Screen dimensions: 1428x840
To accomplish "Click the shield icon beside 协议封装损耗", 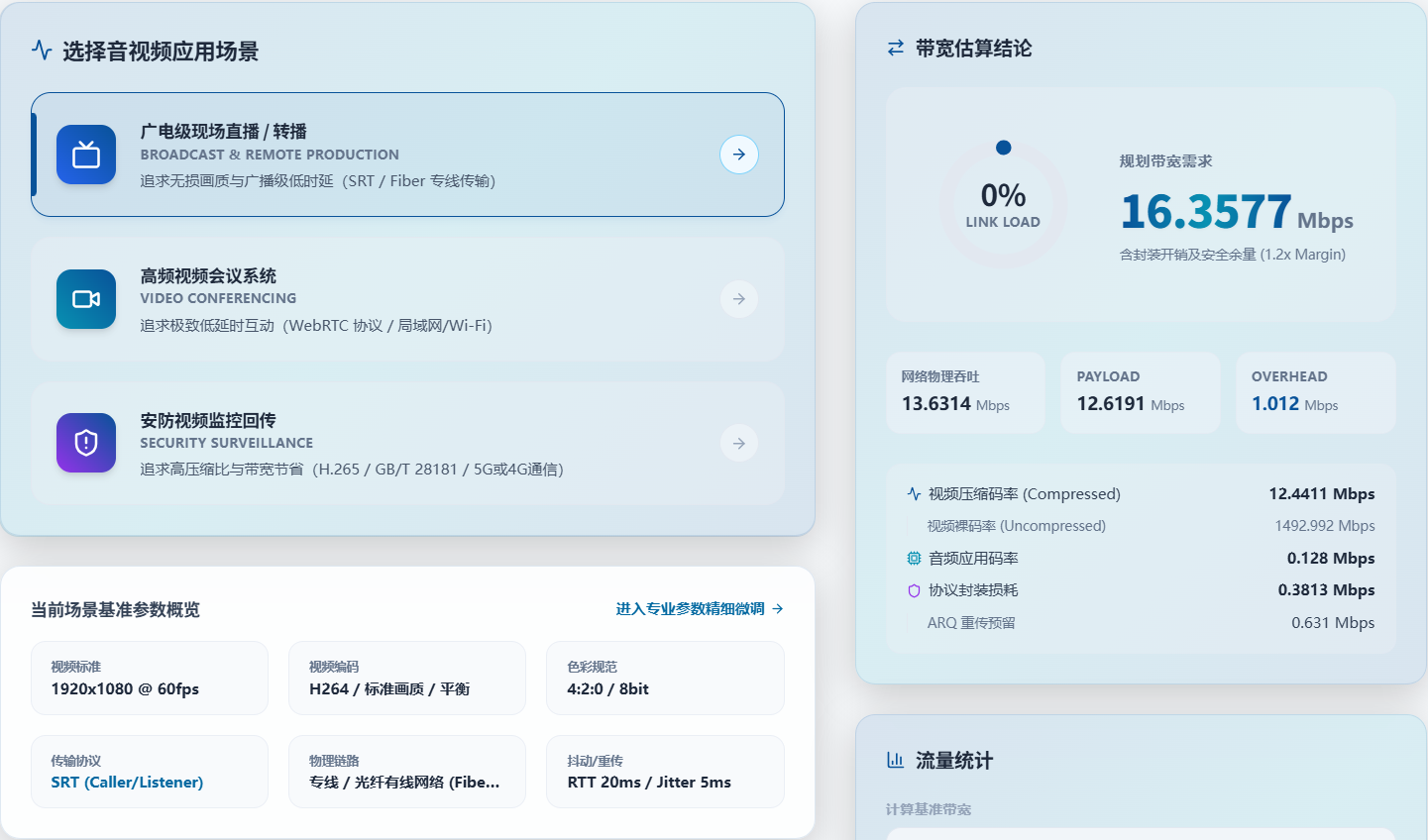I will click(914, 590).
